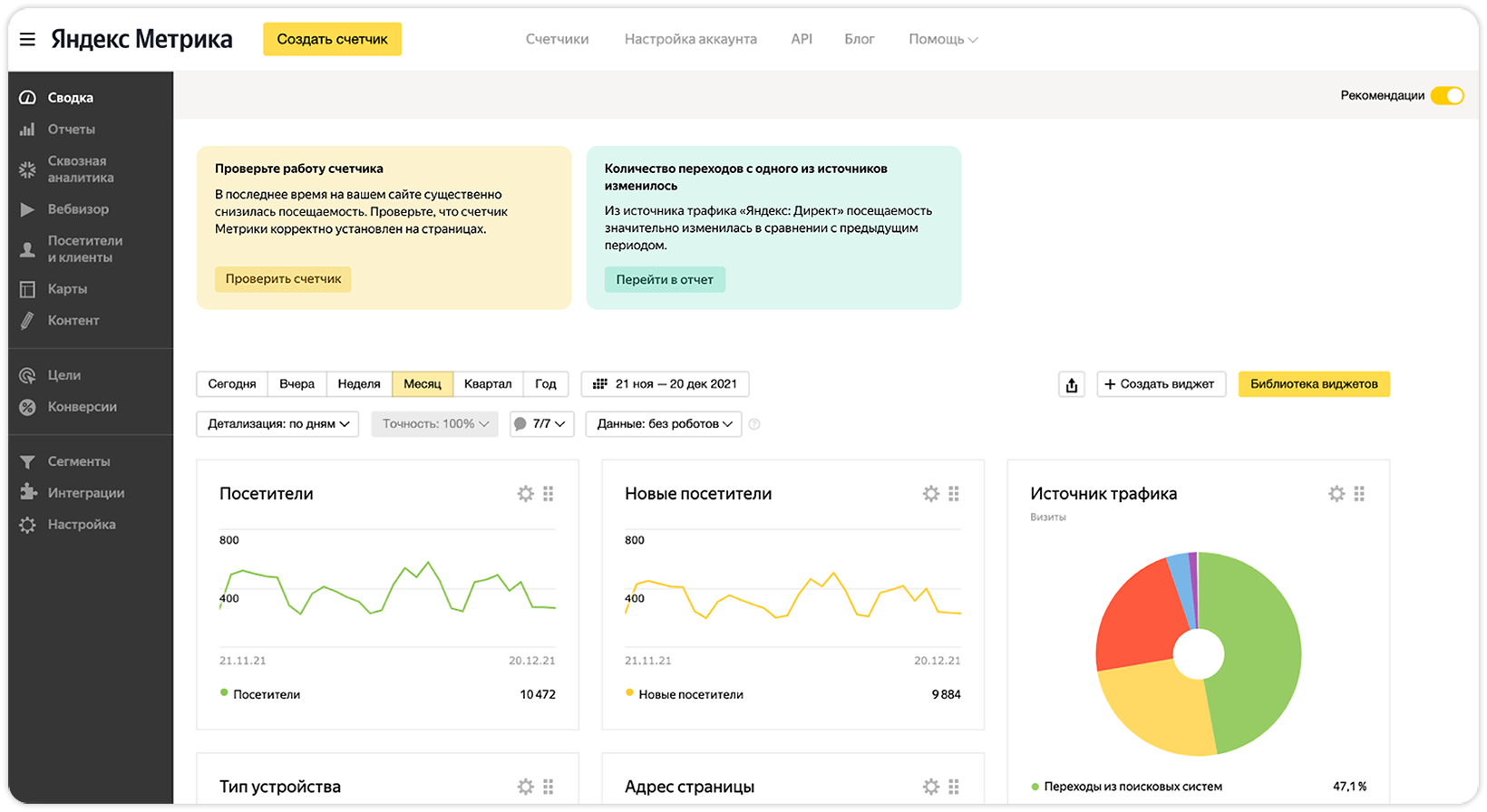Open Сквозная аналитика in the sidebar
Image resolution: width=1487 pixels, height=812 pixels.
[80, 169]
